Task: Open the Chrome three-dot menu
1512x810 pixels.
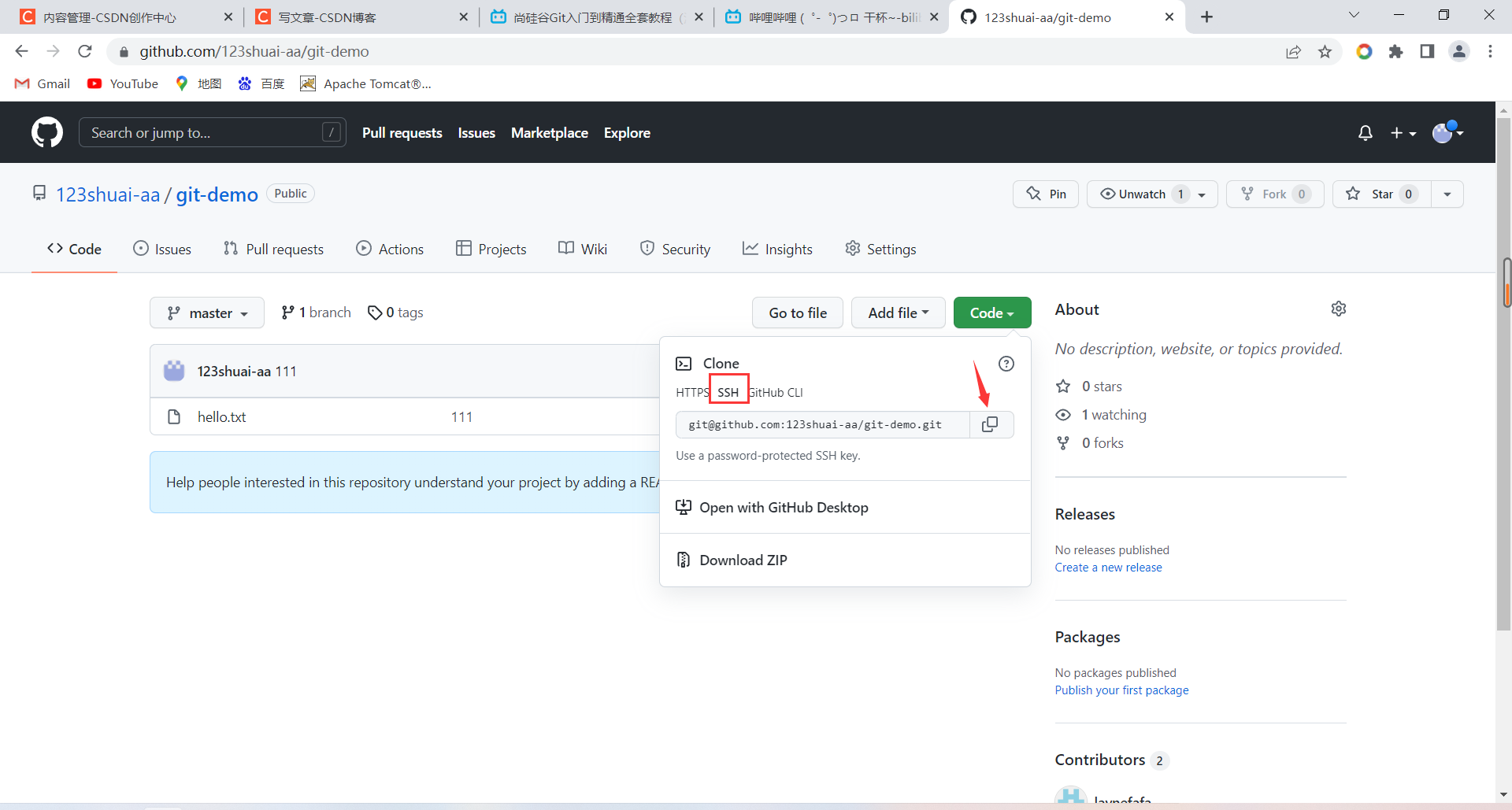Action: [x=1490, y=51]
